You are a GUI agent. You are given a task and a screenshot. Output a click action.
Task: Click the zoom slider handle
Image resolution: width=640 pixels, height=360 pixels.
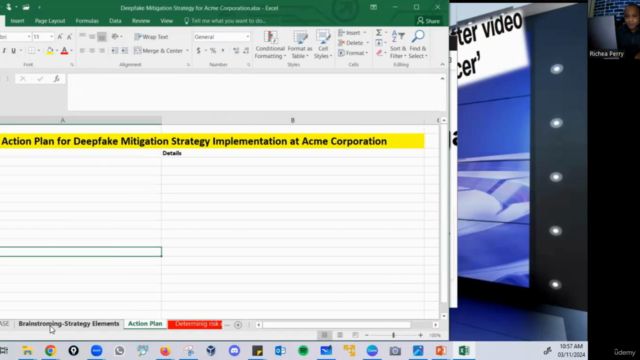tap(393, 335)
